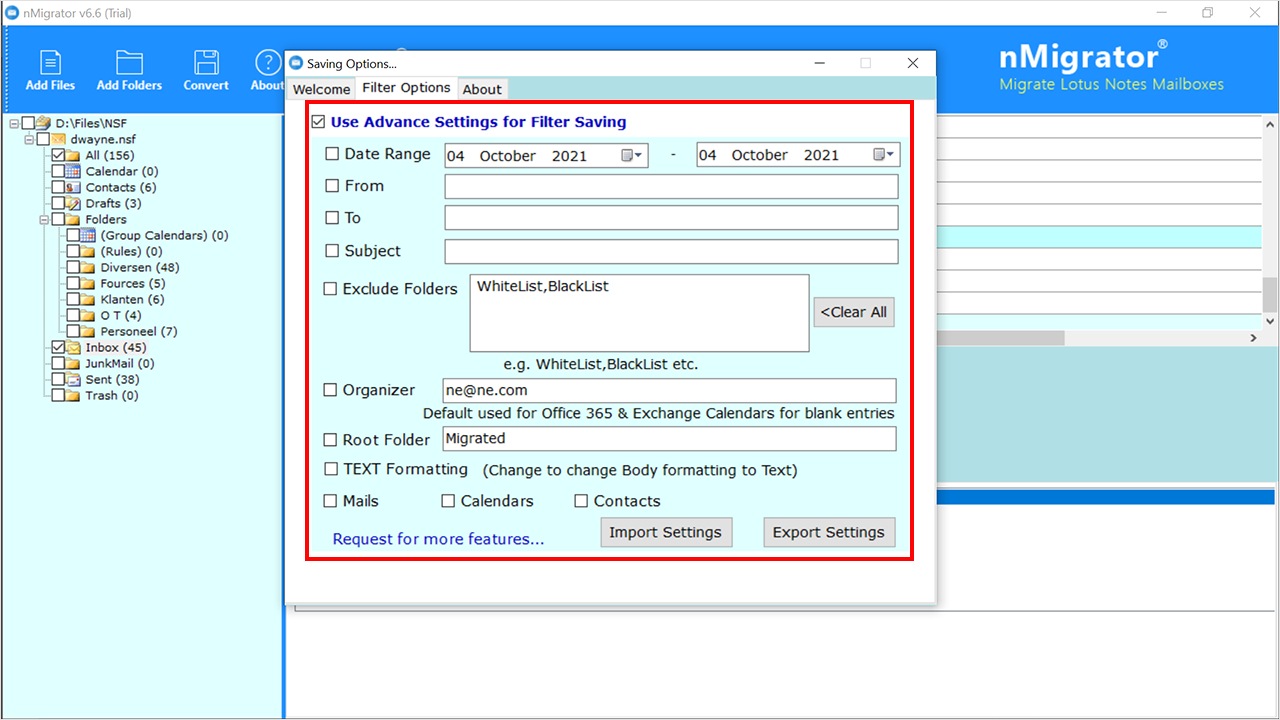Click the Trash folder icon
Image resolution: width=1280 pixels, height=720 pixels.
point(73,395)
